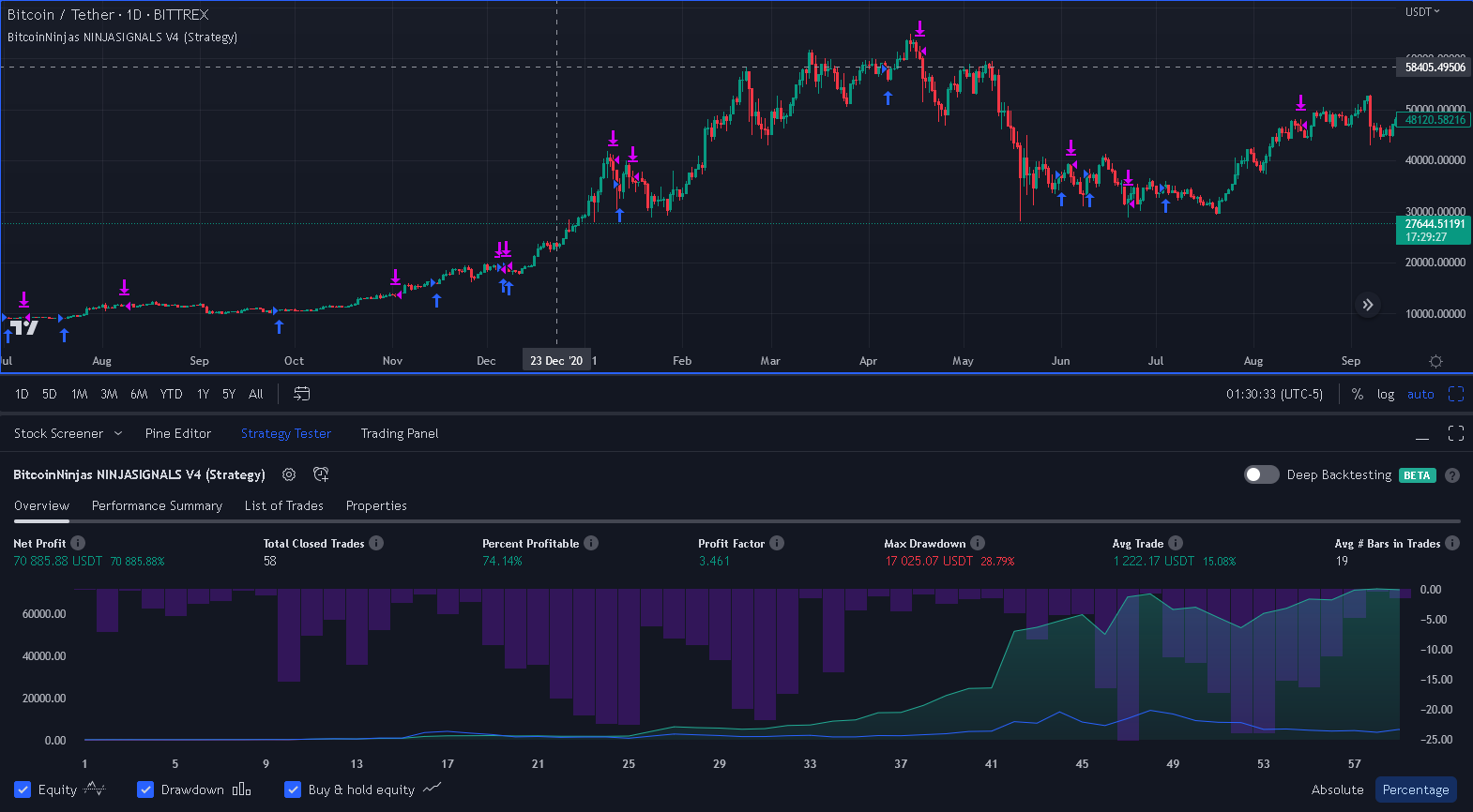The image size is (1473, 812).
Task: Select the Overview tab
Action: (41, 505)
